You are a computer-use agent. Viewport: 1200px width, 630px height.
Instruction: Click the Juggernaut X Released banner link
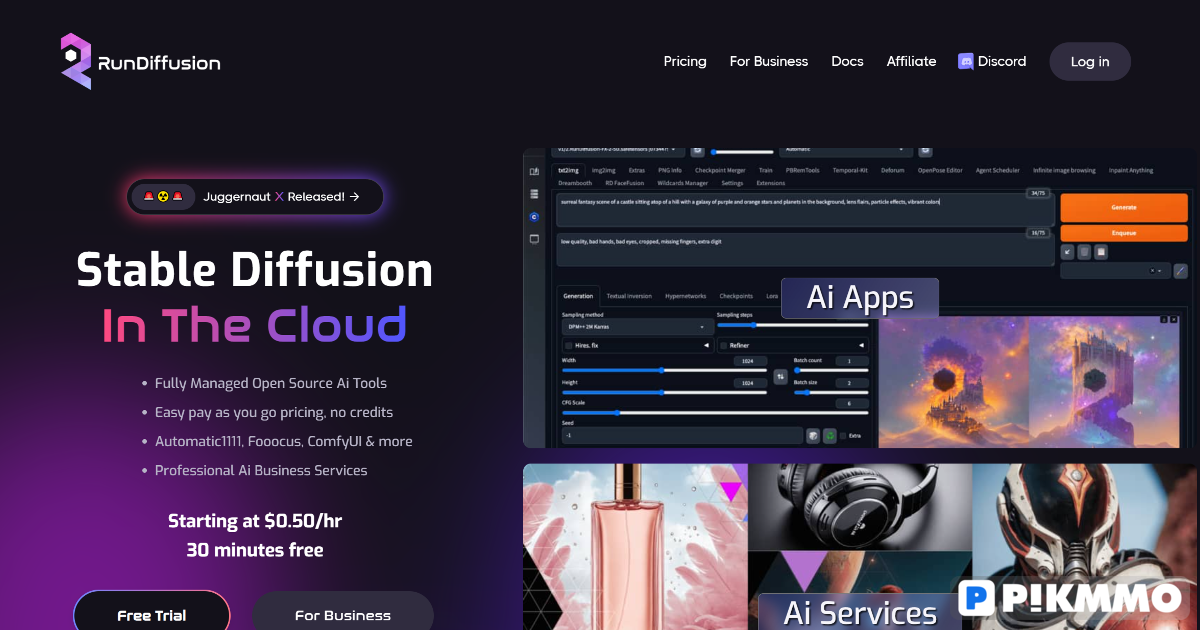pos(255,197)
